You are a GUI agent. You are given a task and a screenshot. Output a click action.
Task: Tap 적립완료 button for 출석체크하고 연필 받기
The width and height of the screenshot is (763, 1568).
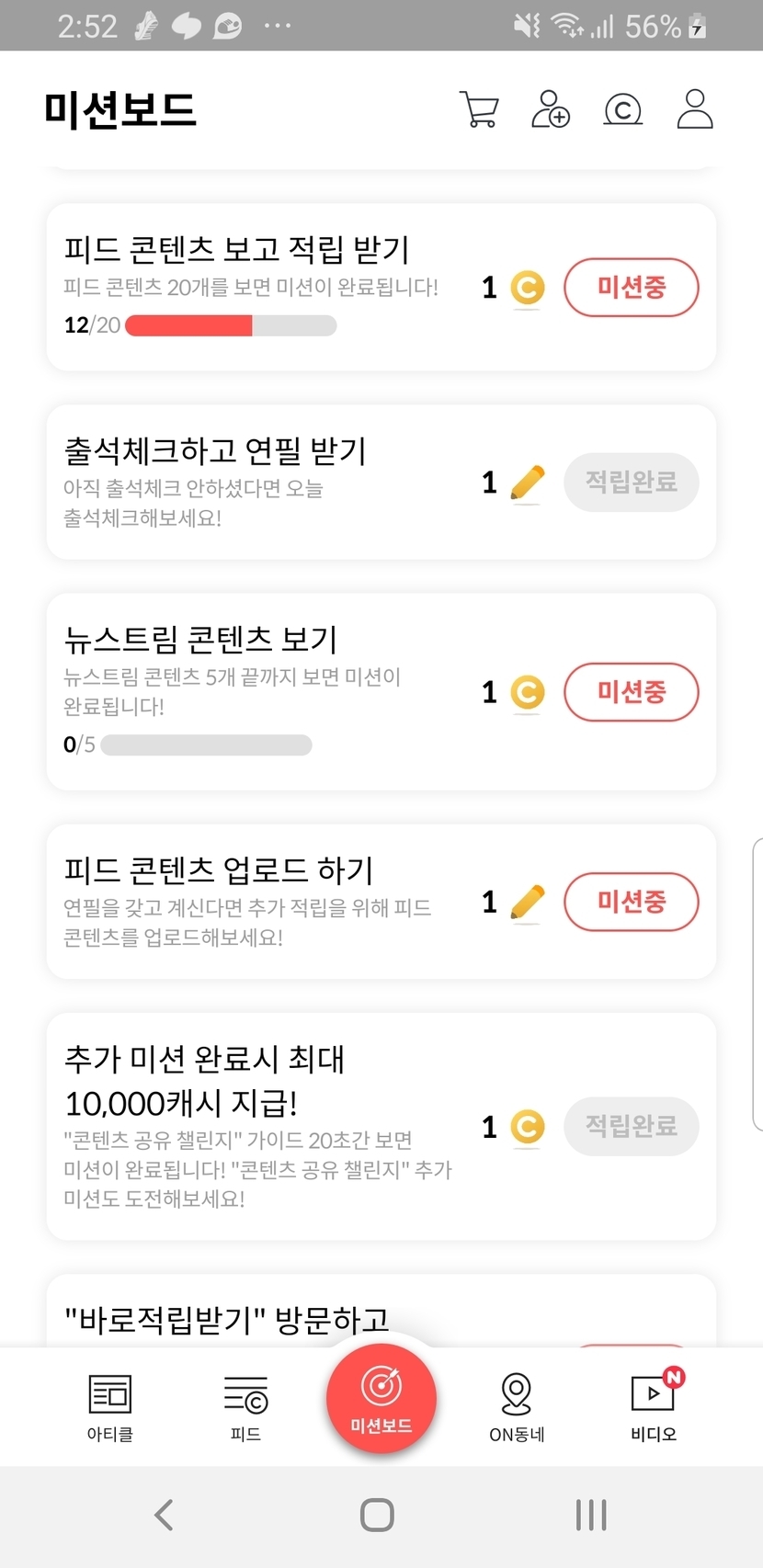click(631, 483)
